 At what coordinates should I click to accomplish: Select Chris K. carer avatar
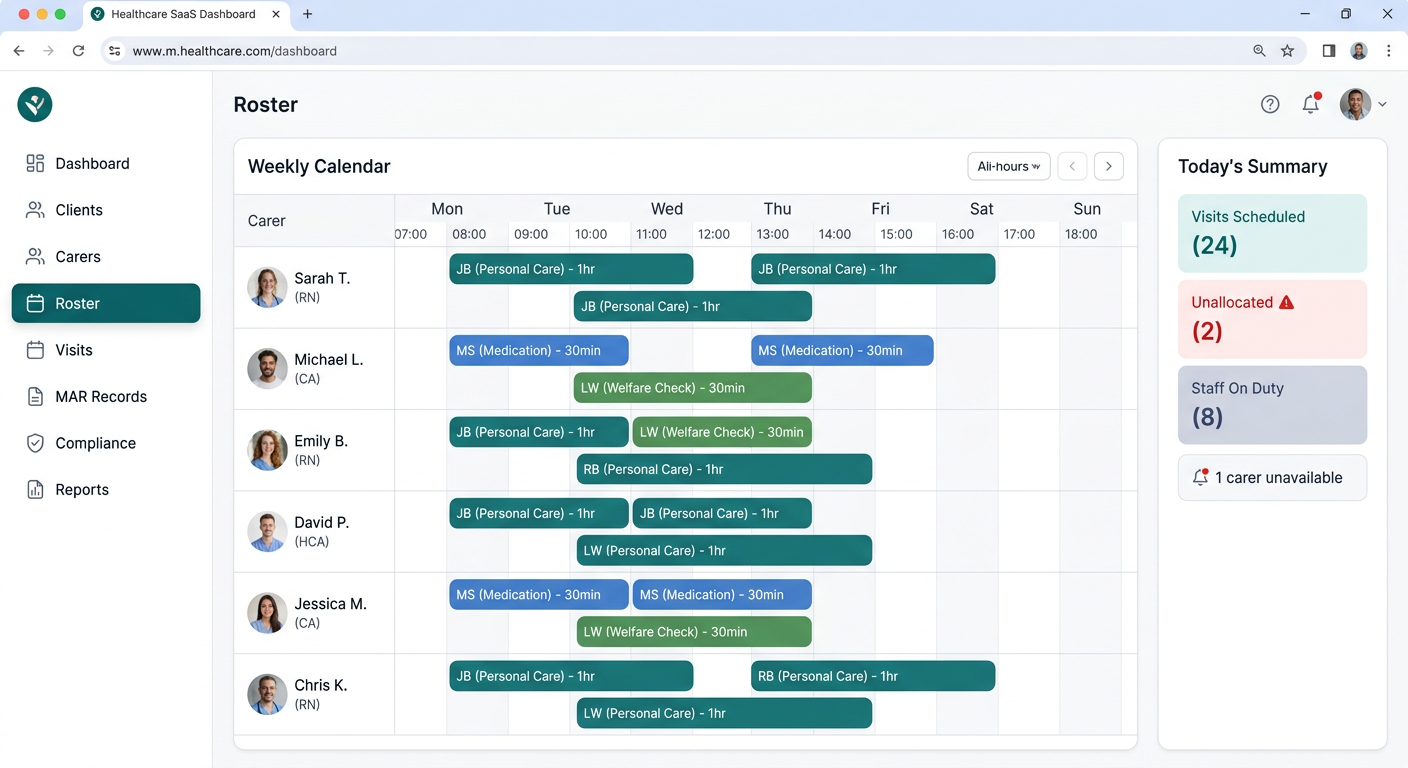click(x=267, y=694)
